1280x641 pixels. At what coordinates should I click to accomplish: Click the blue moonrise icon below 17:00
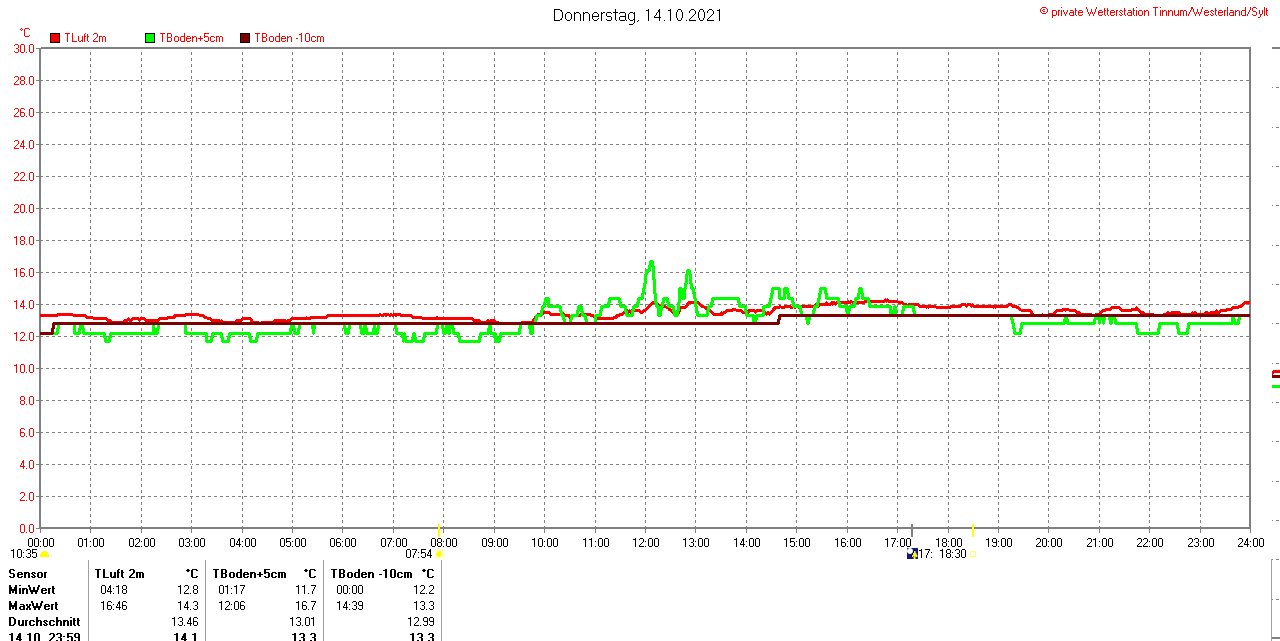pos(912,554)
